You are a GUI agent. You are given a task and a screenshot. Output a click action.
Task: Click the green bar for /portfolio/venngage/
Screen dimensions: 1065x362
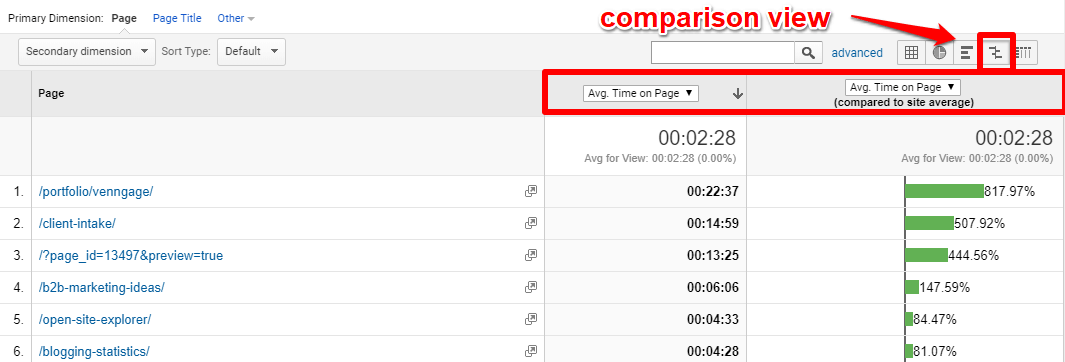(944, 192)
